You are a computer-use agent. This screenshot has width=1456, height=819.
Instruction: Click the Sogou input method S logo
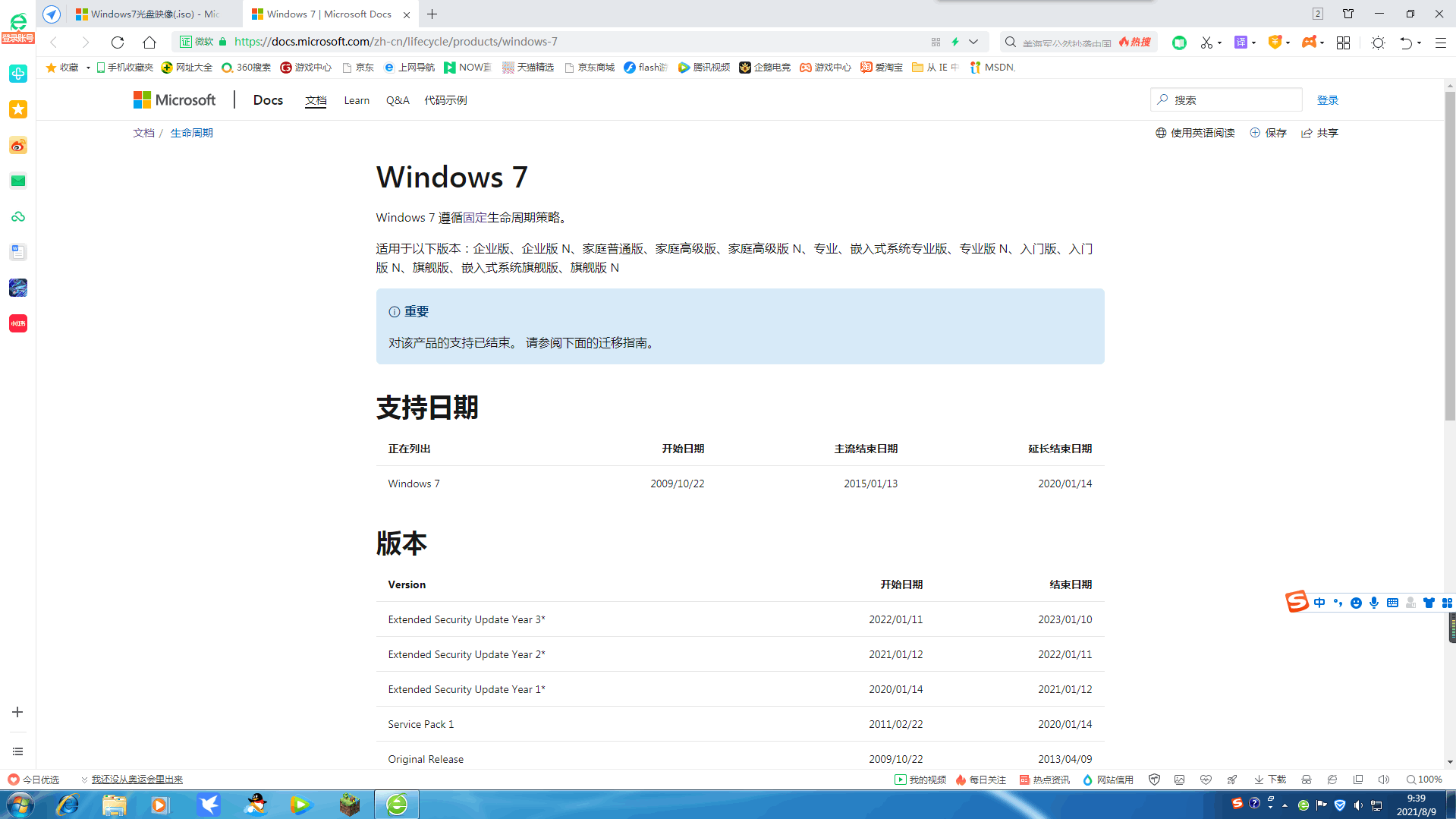(x=1297, y=601)
